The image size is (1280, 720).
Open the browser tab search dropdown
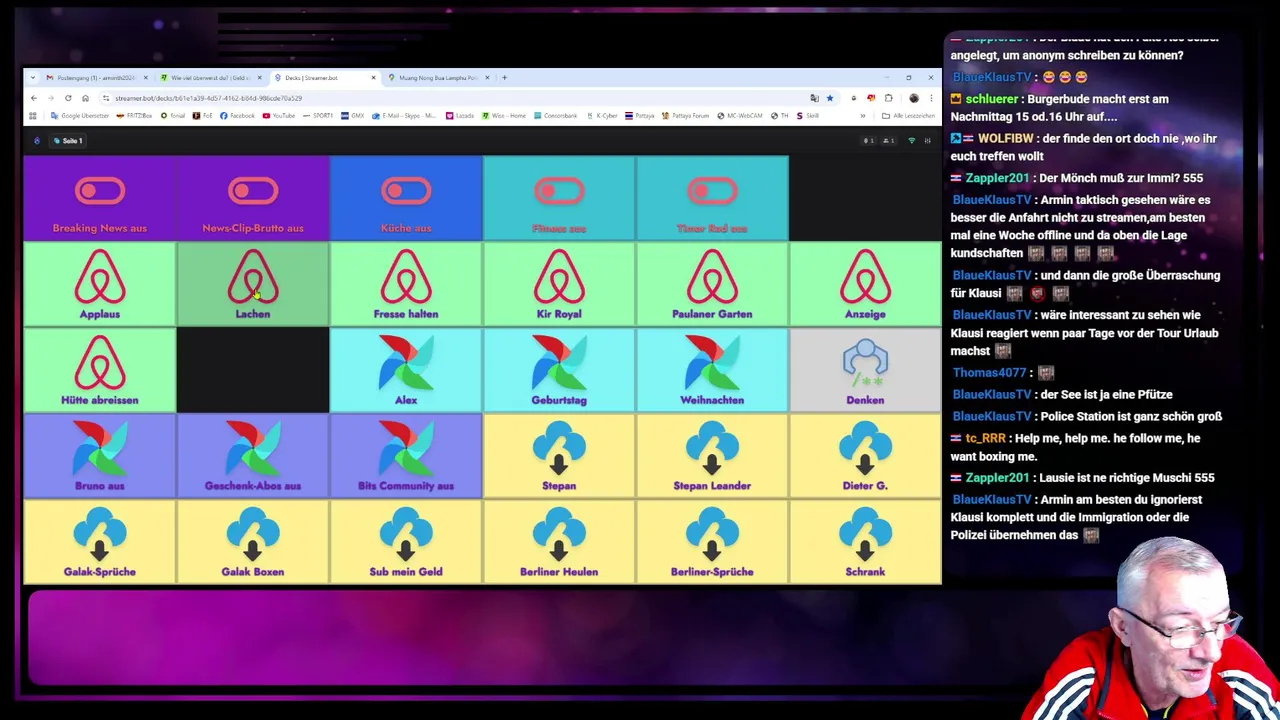click(x=33, y=78)
